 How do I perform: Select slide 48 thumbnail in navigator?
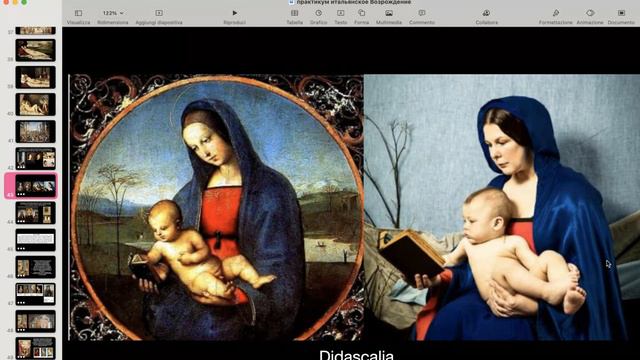click(36, 321)
